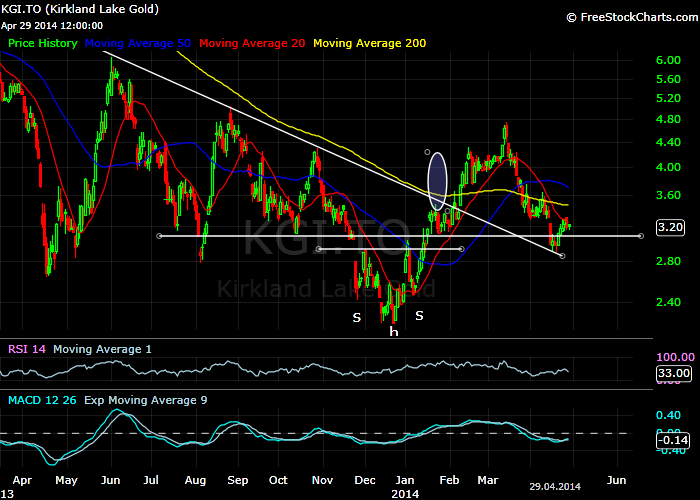This screenshot has width=700, height=500.
Task: Click the white ellipse annotation near February
Action: pyautogui.click(x=438, y=181)
